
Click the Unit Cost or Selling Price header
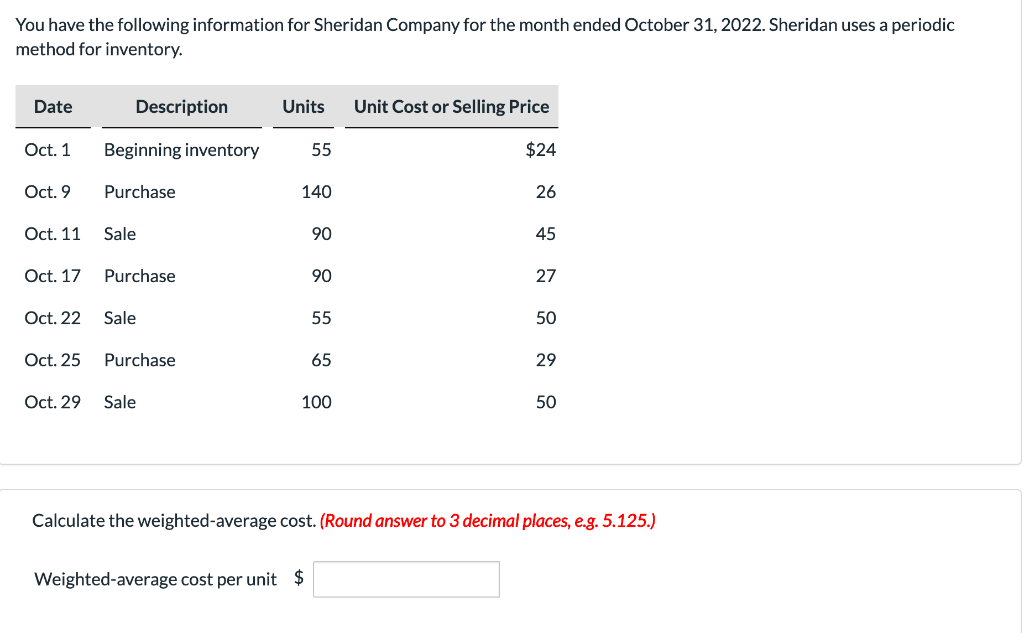point(451,106)
